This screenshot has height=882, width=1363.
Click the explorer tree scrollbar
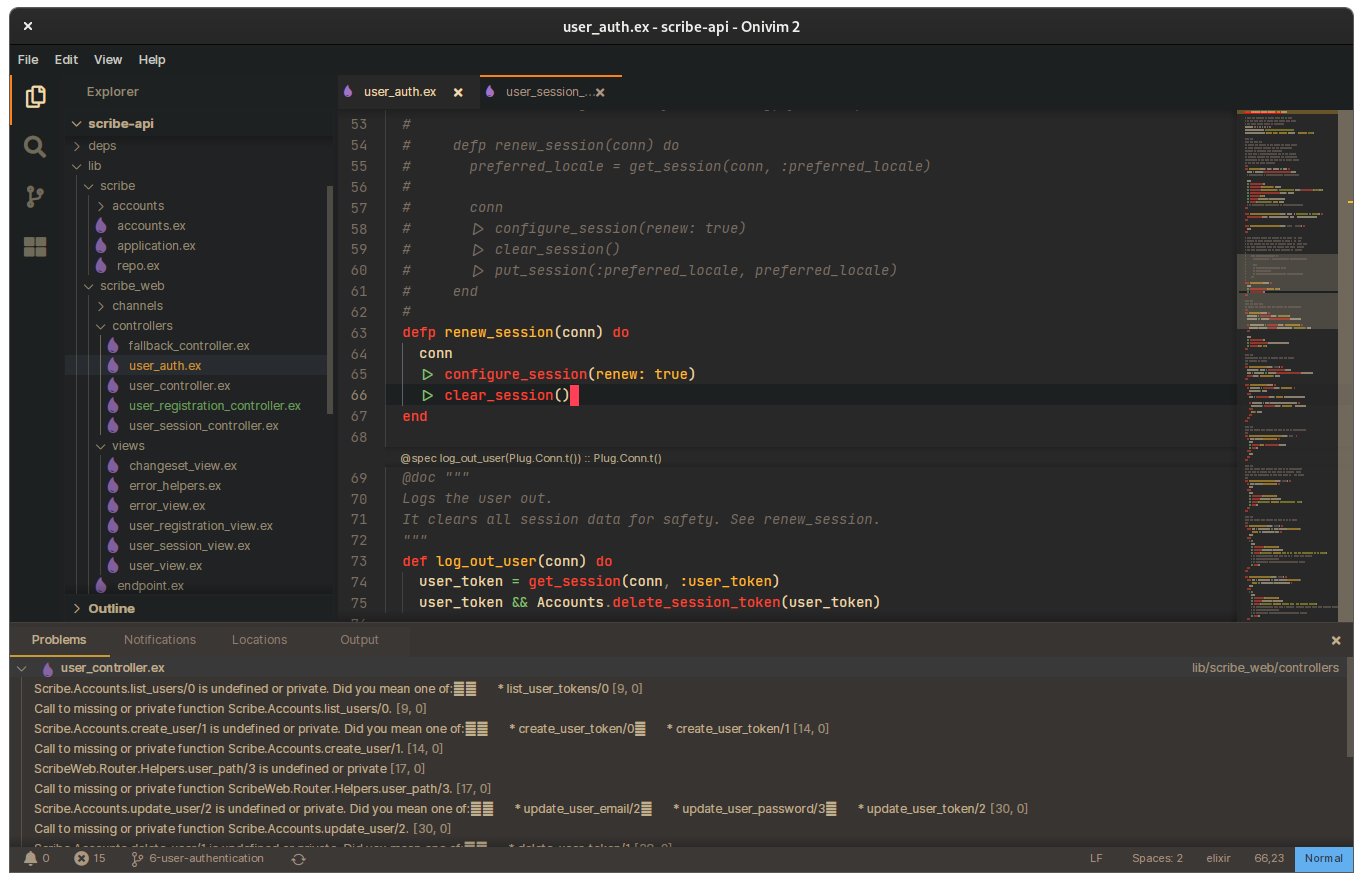click(331, 300)
